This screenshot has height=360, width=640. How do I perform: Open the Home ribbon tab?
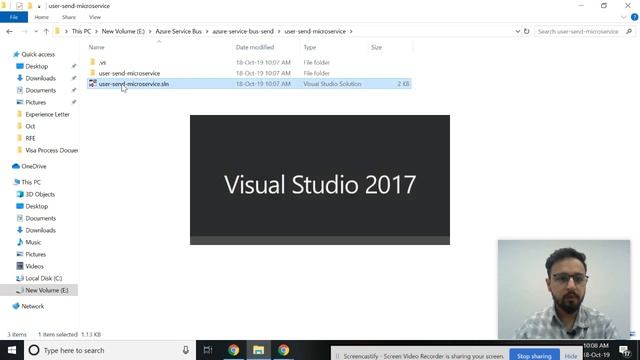click(42, 17)
